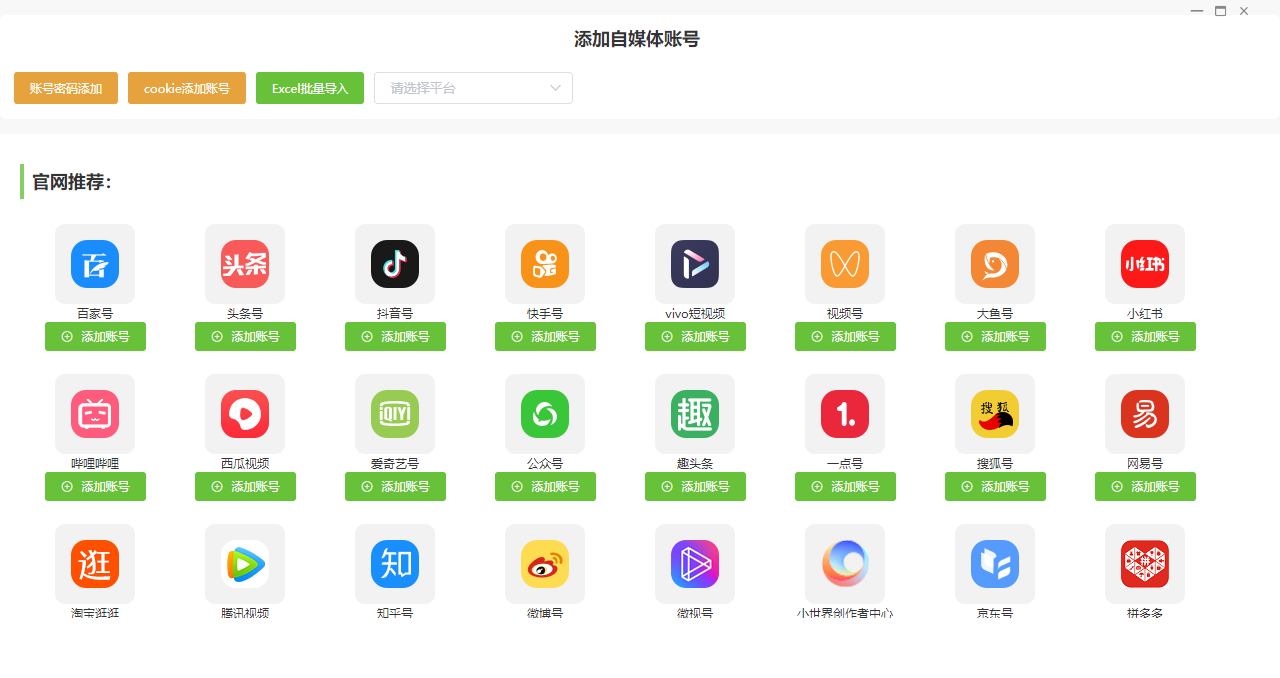Close the add account window
This screenshot has width=1280, height=678.
[x=1244, y=11]
